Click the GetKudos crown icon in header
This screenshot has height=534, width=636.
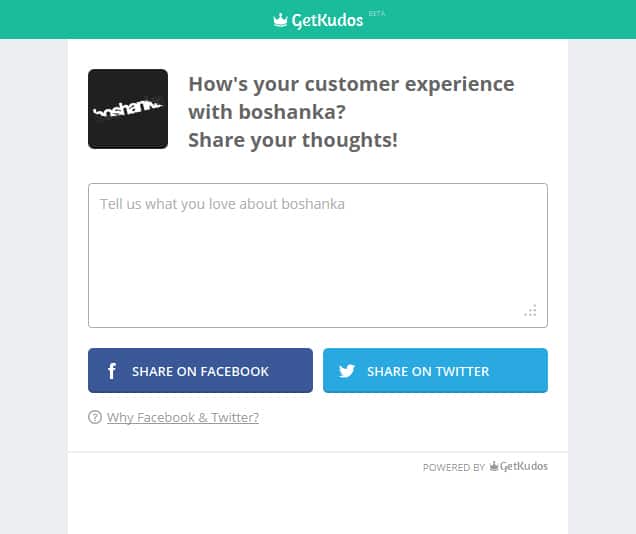[x=280, y=20]
